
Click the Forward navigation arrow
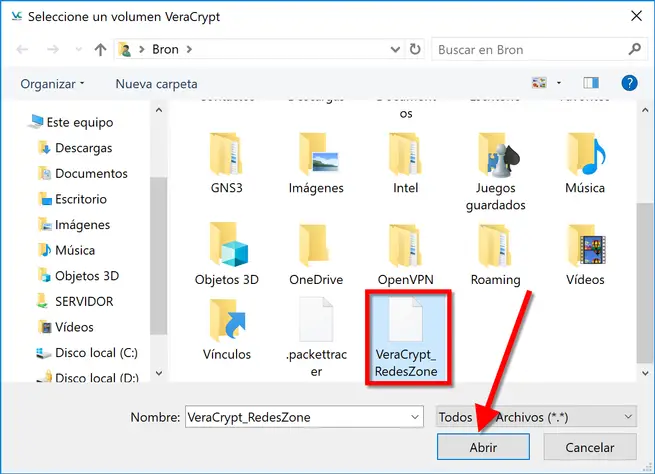(53, 50)
